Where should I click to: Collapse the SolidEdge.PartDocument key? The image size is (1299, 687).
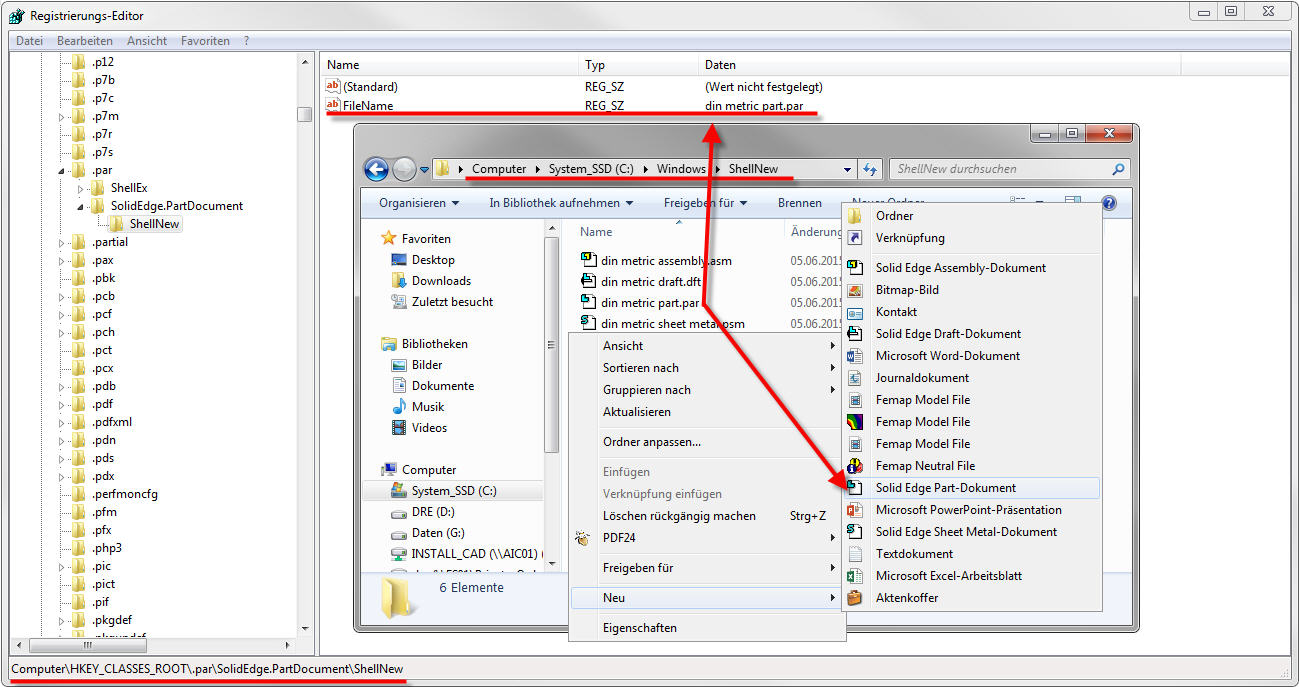coord(81,206)
